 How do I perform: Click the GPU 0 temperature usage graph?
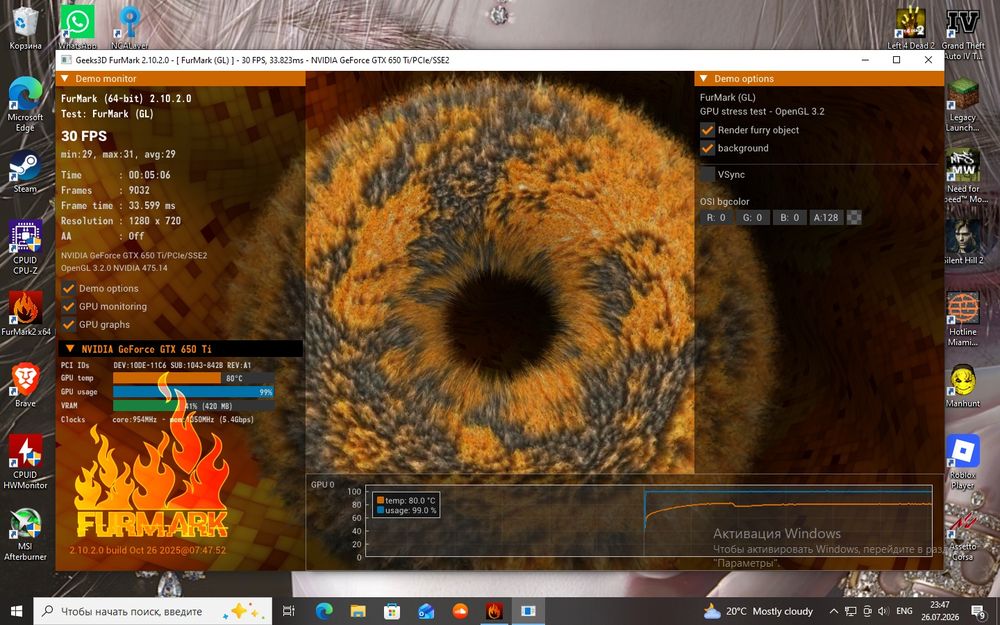(649, 520)
